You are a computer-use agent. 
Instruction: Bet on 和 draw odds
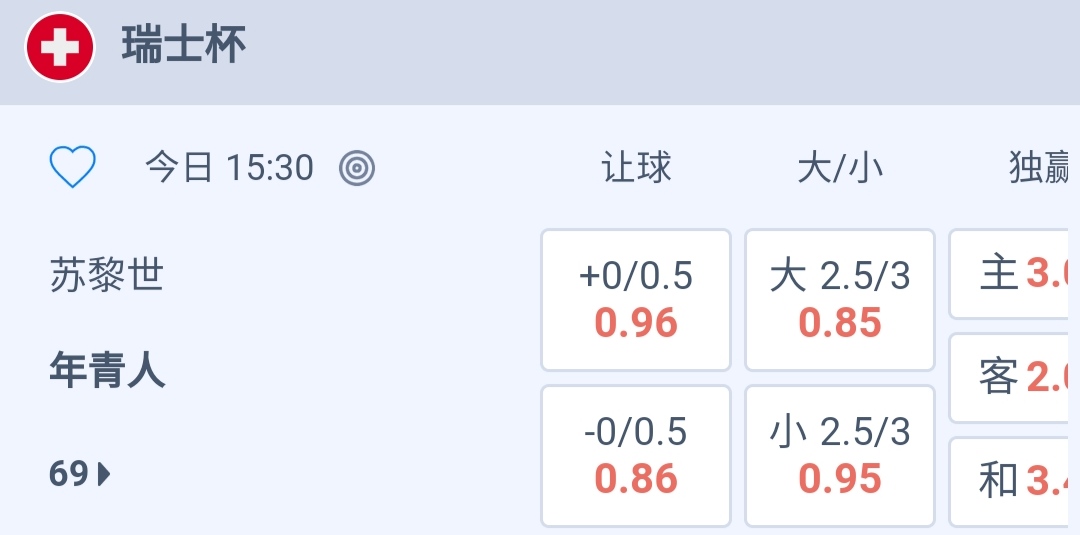click(x=1014, y=482)
